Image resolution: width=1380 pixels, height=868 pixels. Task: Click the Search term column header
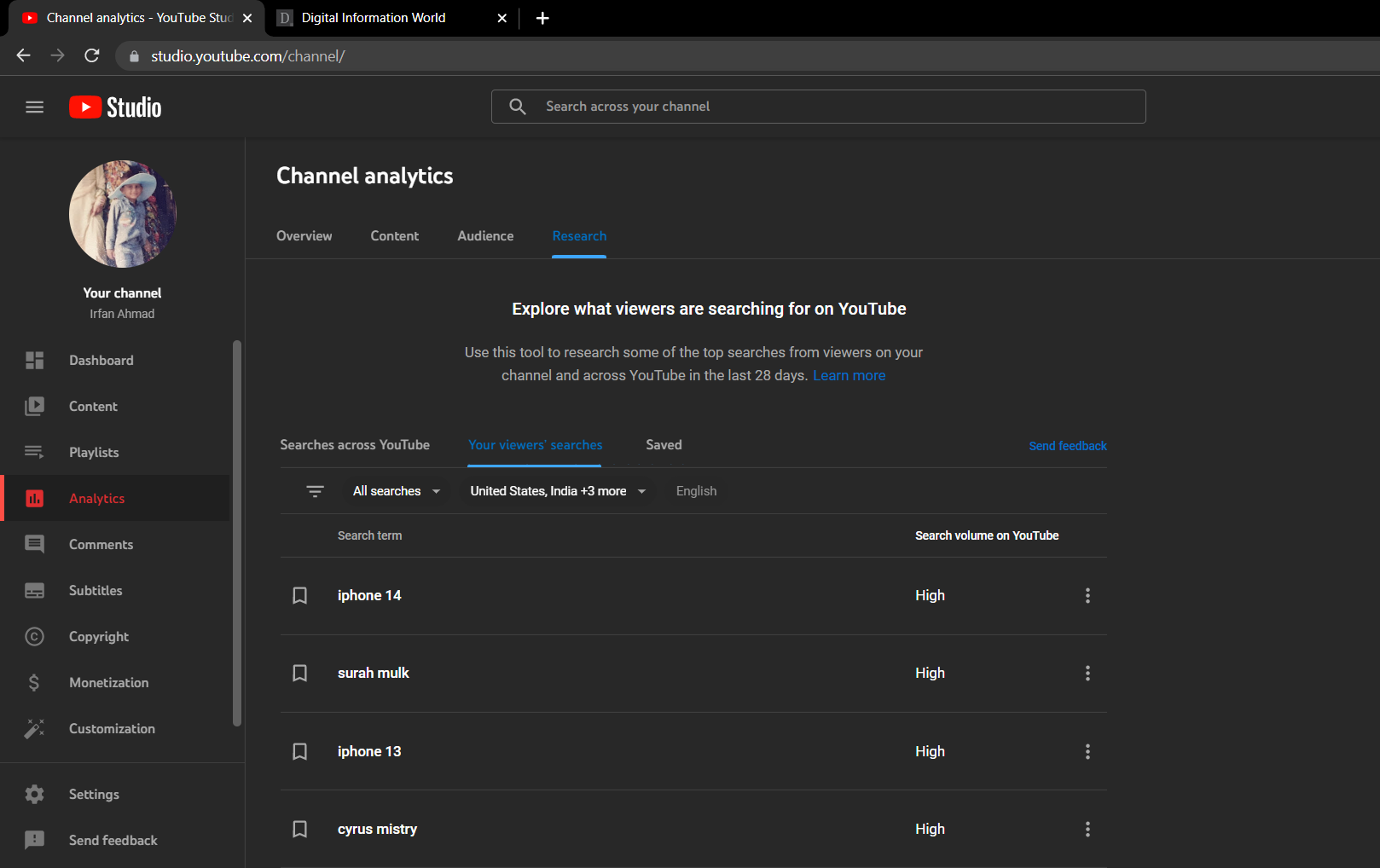coord(370,535)
